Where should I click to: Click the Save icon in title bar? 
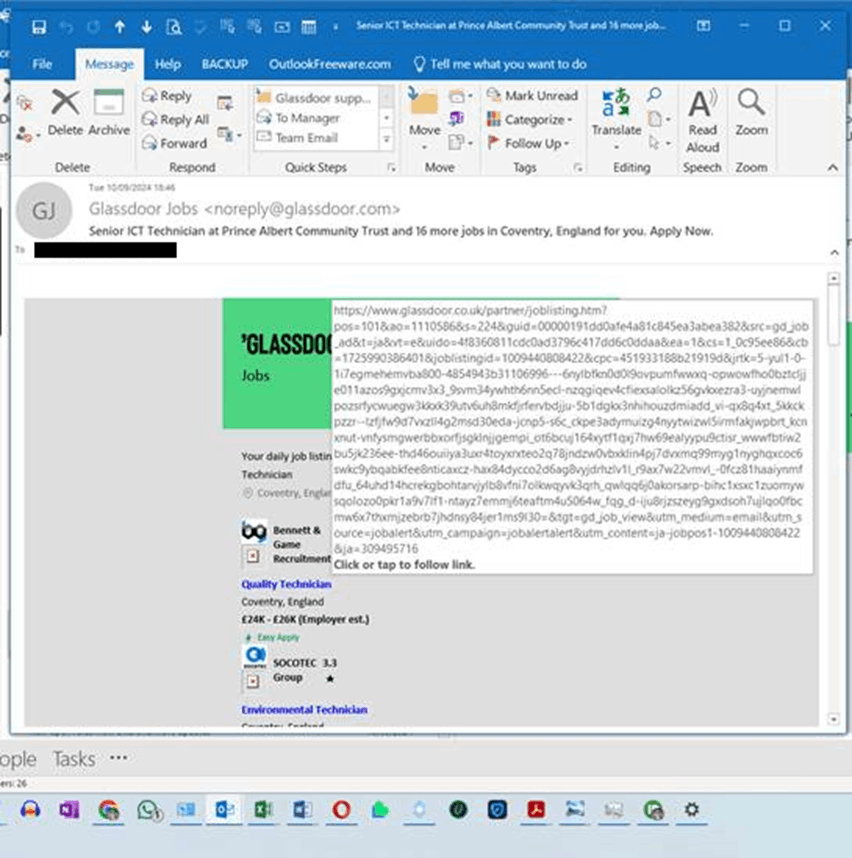38,26
